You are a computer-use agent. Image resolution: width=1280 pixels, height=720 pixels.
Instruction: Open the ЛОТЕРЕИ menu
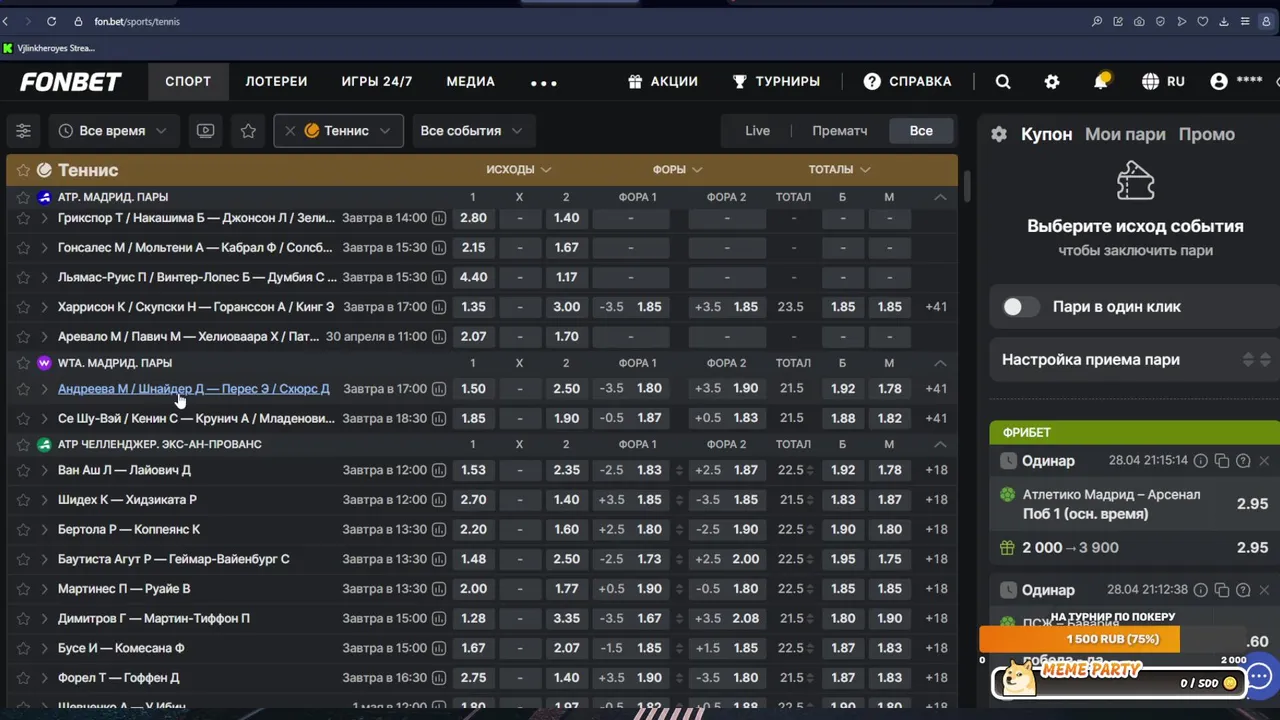[x=276, y=82]
